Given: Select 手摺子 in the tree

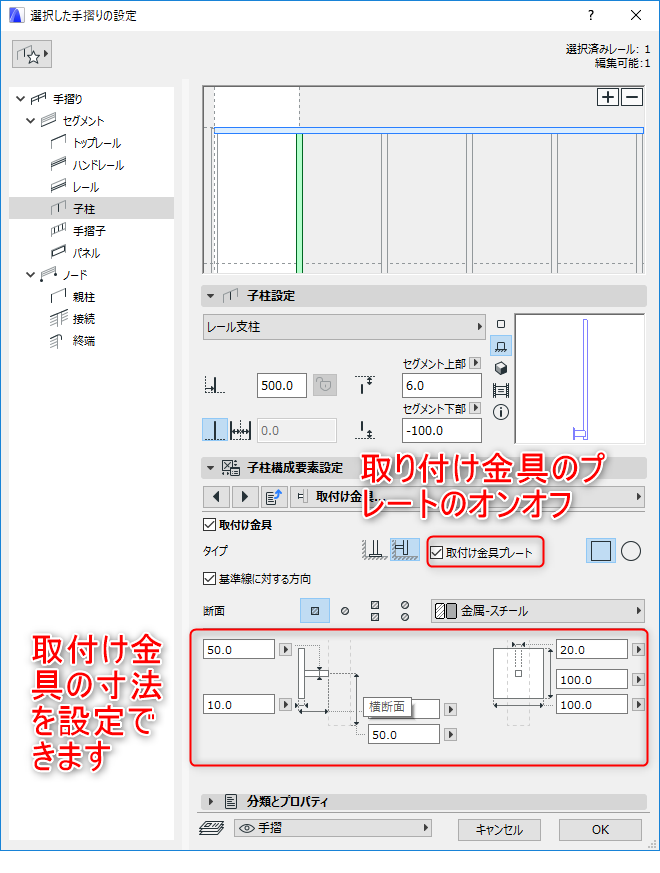Looking at the screenshot, I should (89, 230).
